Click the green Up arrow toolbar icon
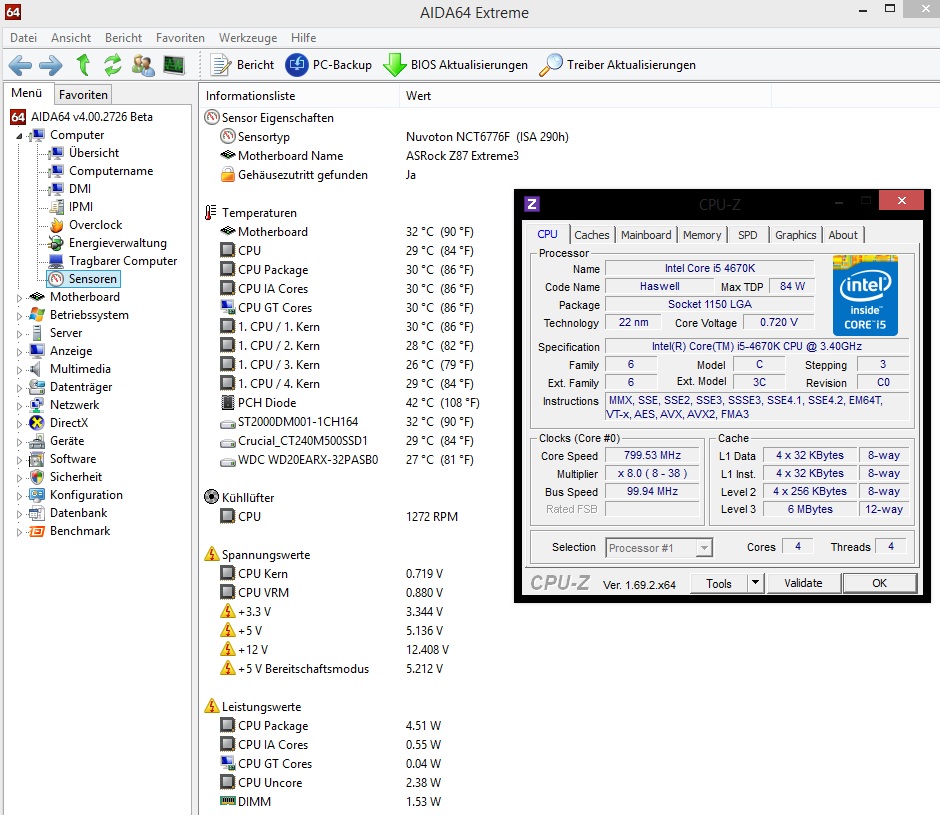This screenshot has width=940, height=824. point(83,65)
